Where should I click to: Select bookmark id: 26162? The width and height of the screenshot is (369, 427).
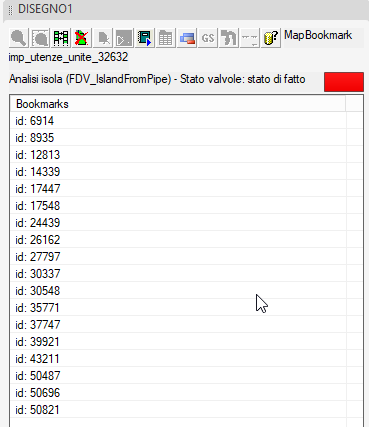[178, 240]
